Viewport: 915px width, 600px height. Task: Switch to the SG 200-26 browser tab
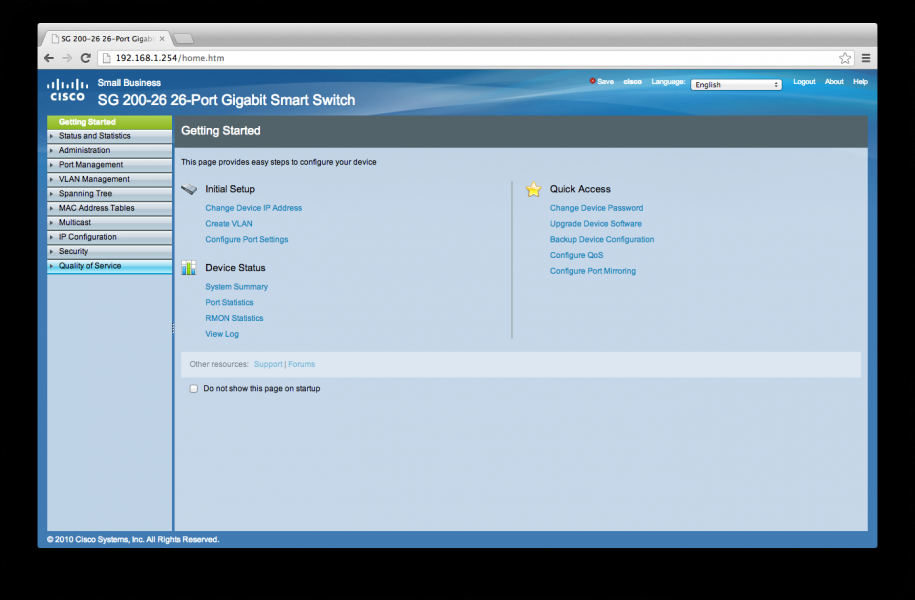105,38
